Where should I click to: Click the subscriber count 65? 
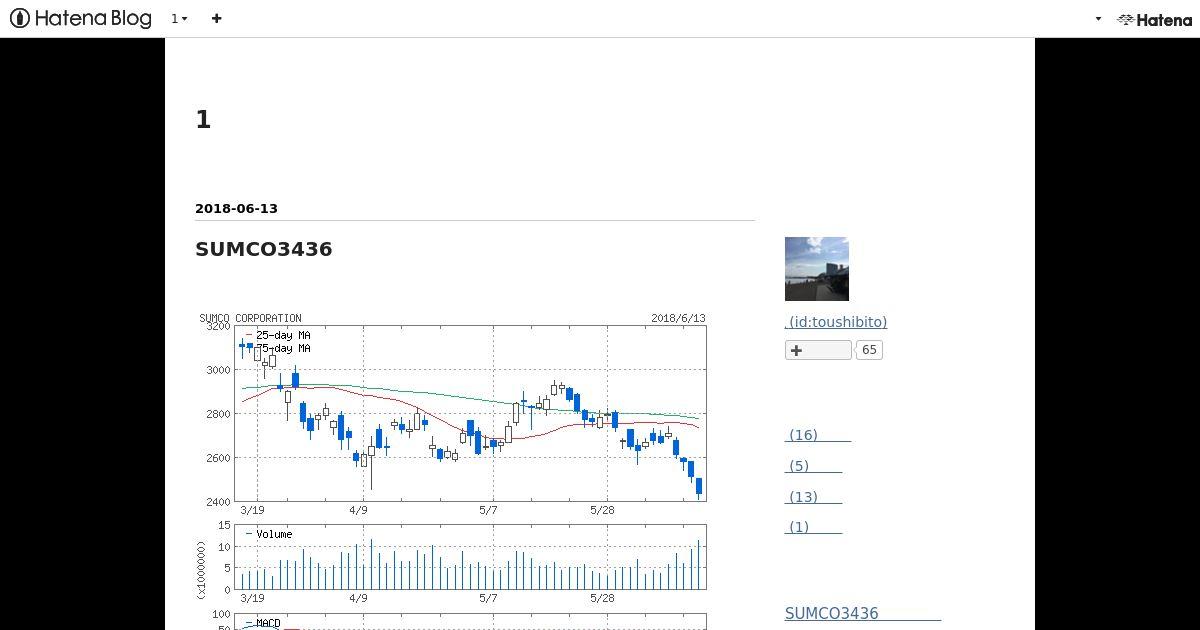coord(869,350)
